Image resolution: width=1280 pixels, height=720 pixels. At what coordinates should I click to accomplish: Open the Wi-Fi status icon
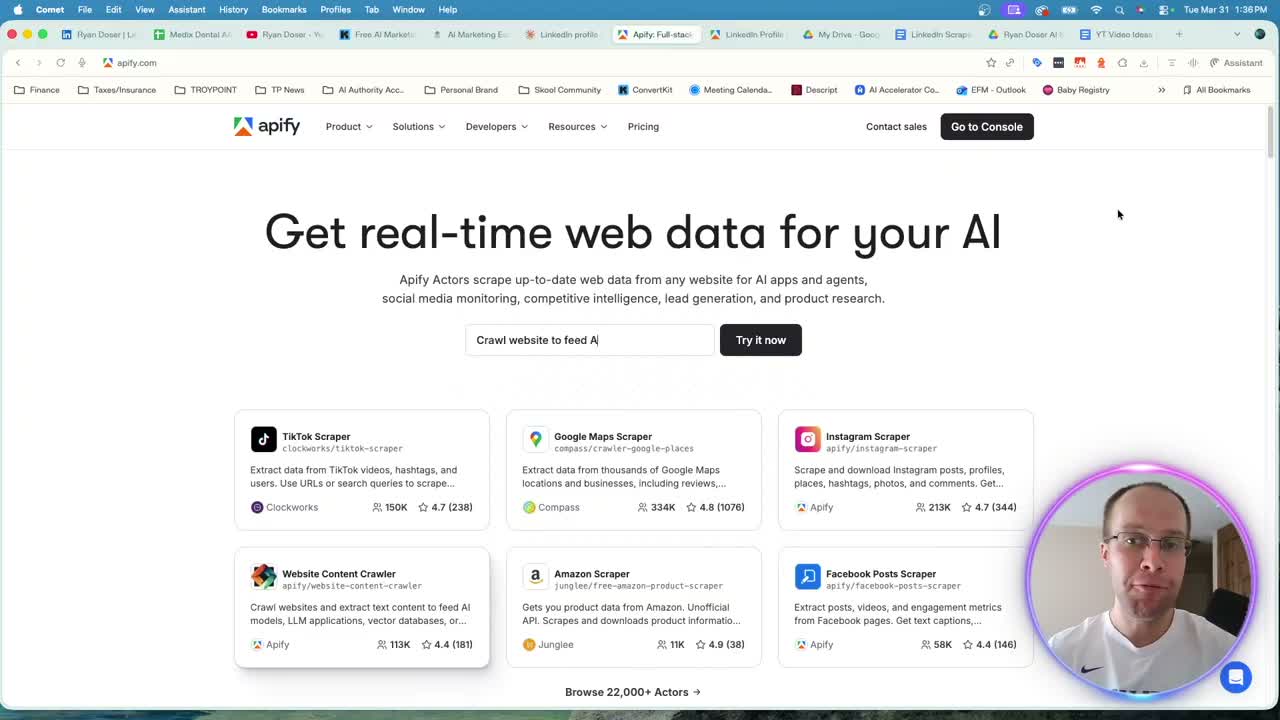1096,10
